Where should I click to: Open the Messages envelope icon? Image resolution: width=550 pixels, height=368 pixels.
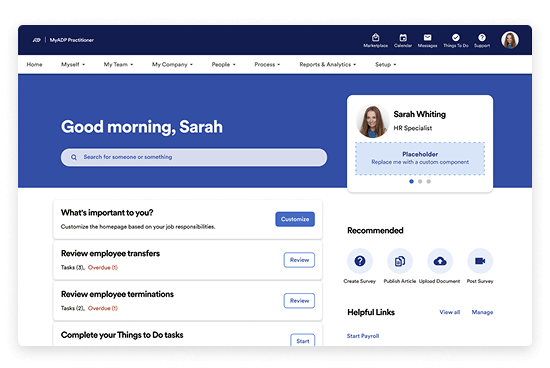(x=427, y=37)
